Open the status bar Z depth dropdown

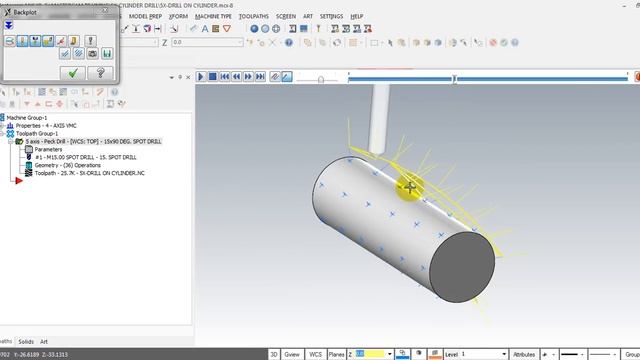click(x=389, y=354)
